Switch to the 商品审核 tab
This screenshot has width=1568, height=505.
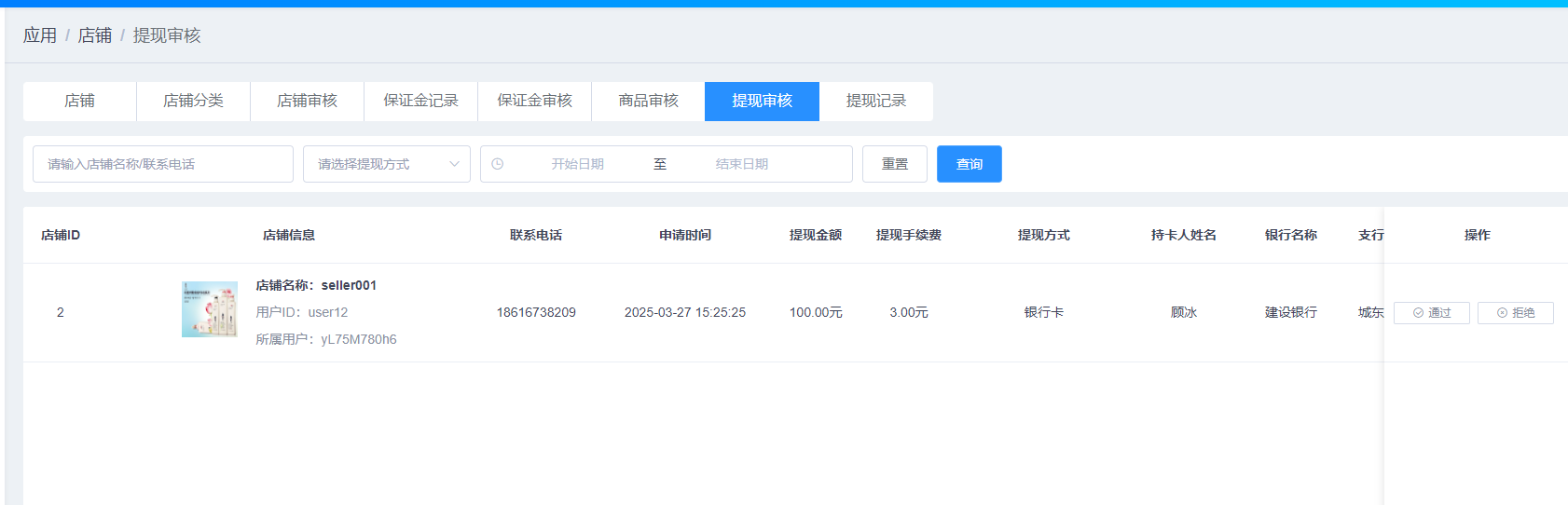click(x=648, y=101)
